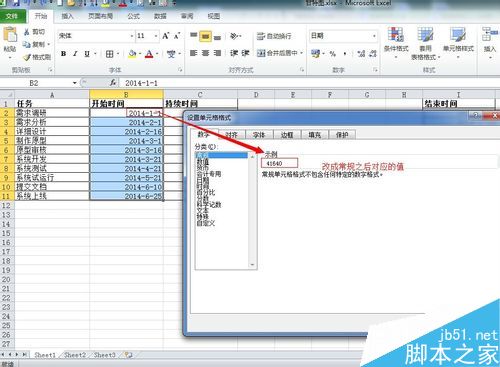Apply the red font color A
This screenshot has height=367, width=500.
pyautogui.click(x=149, y=54)
